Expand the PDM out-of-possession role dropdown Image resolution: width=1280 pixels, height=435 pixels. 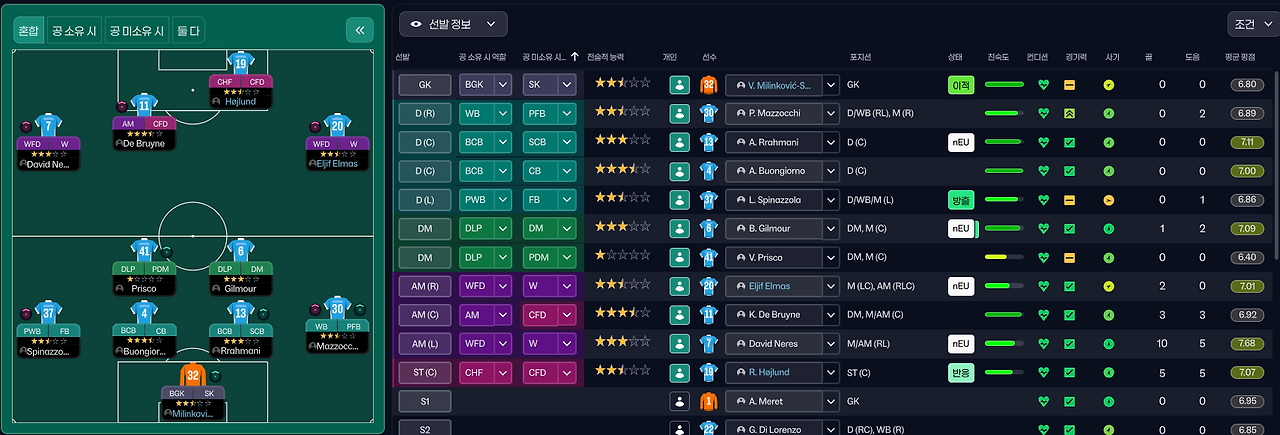tap(567, 258)
